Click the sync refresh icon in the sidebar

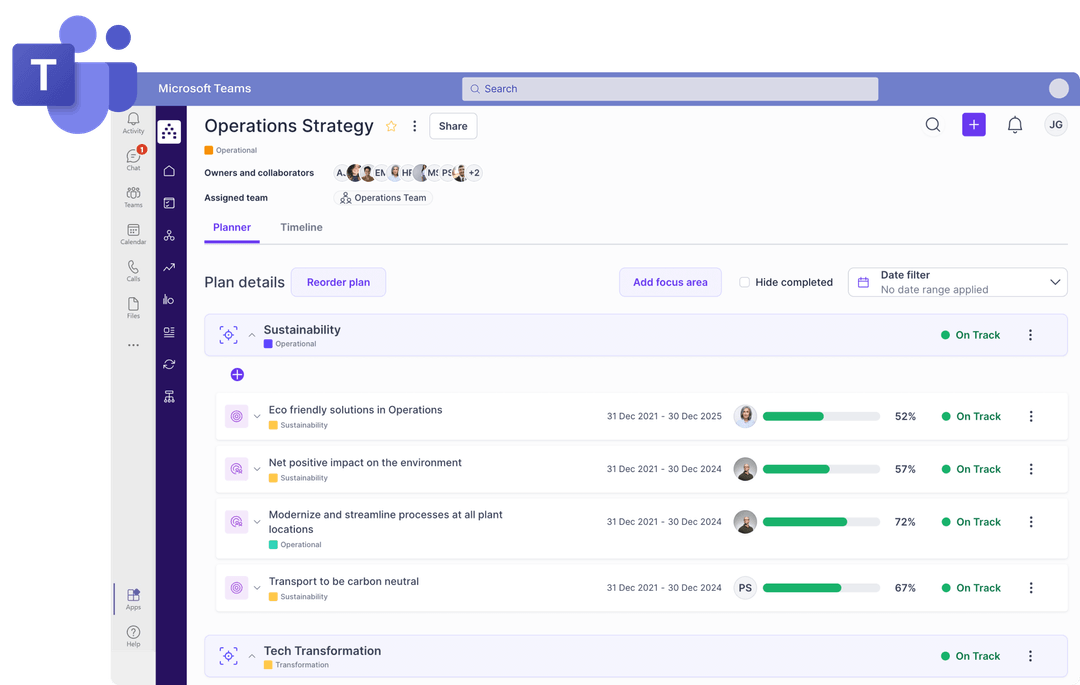169,364
